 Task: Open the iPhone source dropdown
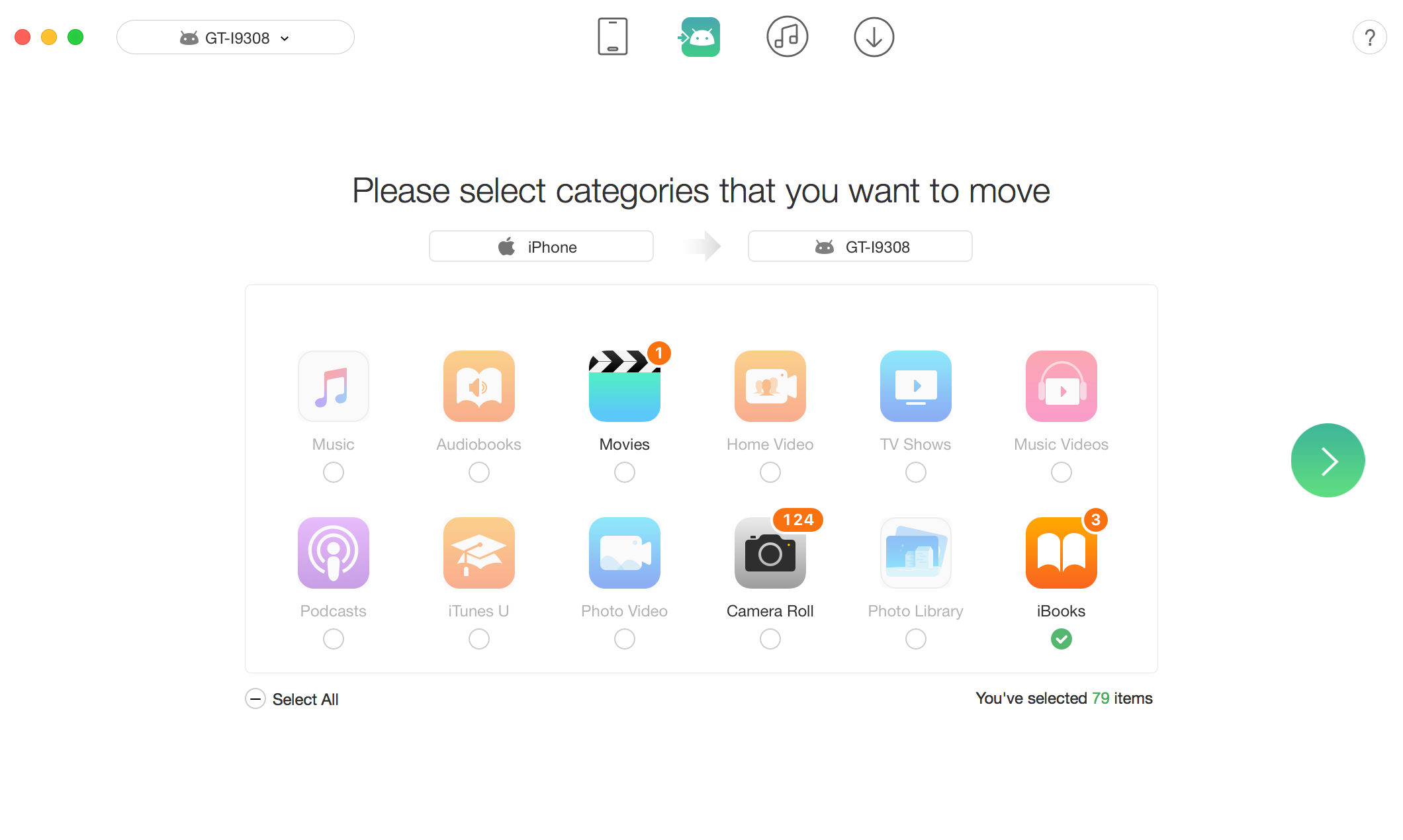pyautogui.click(x=541, y=247)
